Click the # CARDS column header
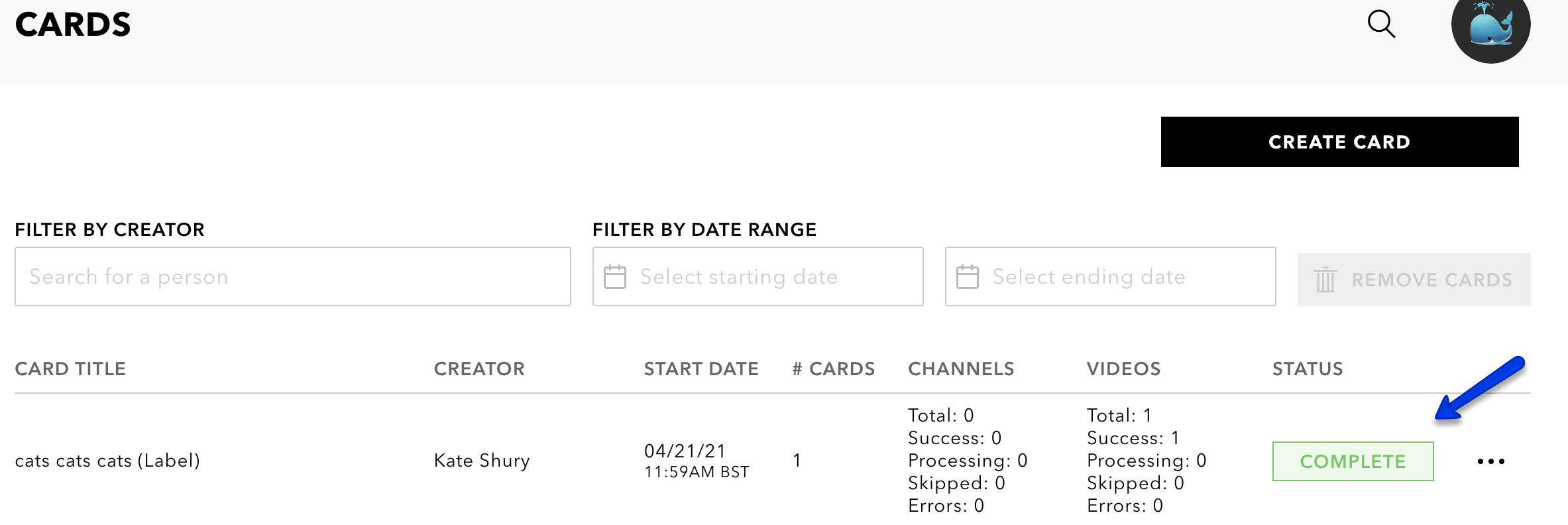This screenshot has height=525, width=1568. coord(834,369)
